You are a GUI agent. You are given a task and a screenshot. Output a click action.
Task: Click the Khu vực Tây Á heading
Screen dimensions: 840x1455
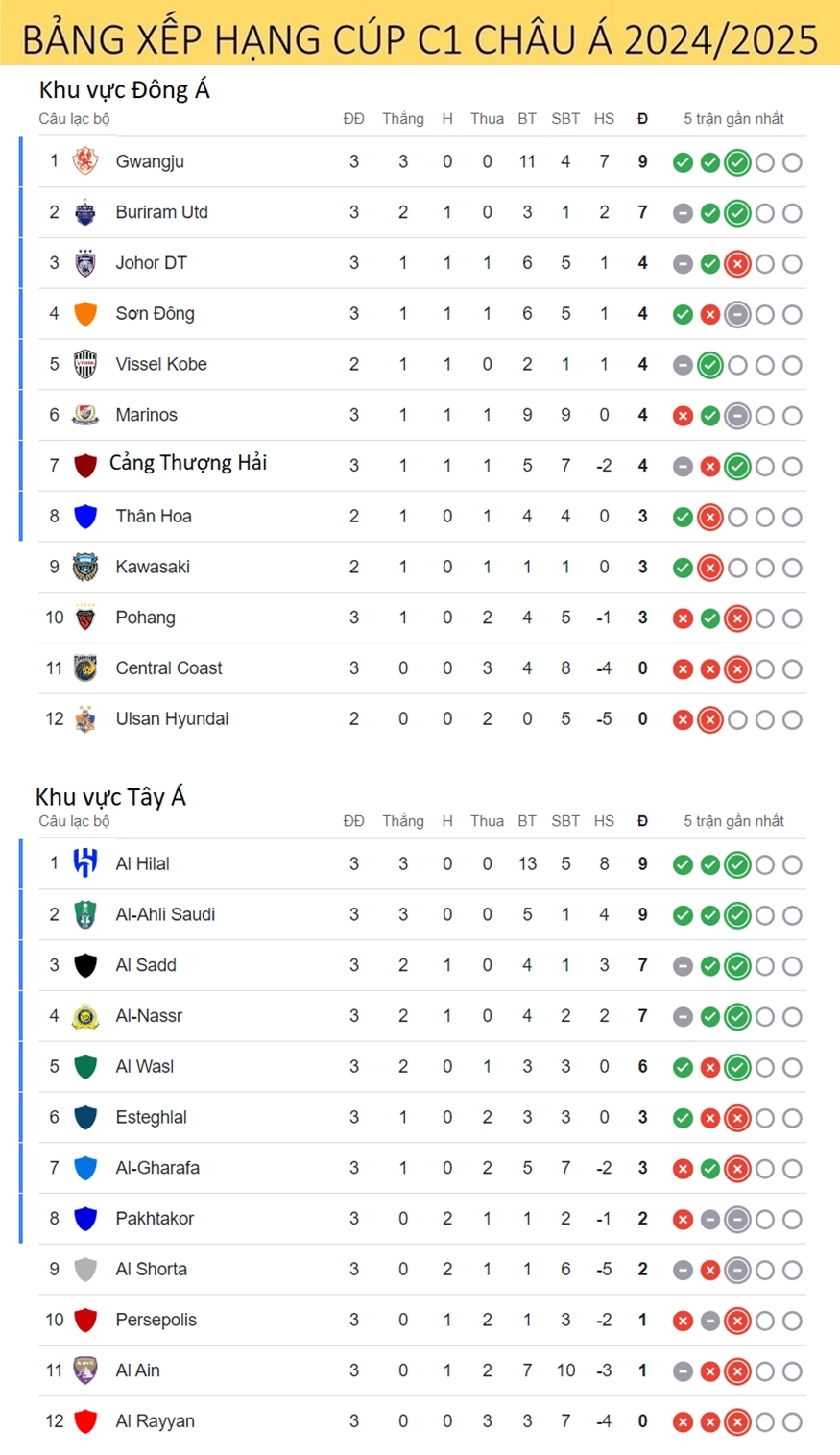tap(110, 796)
